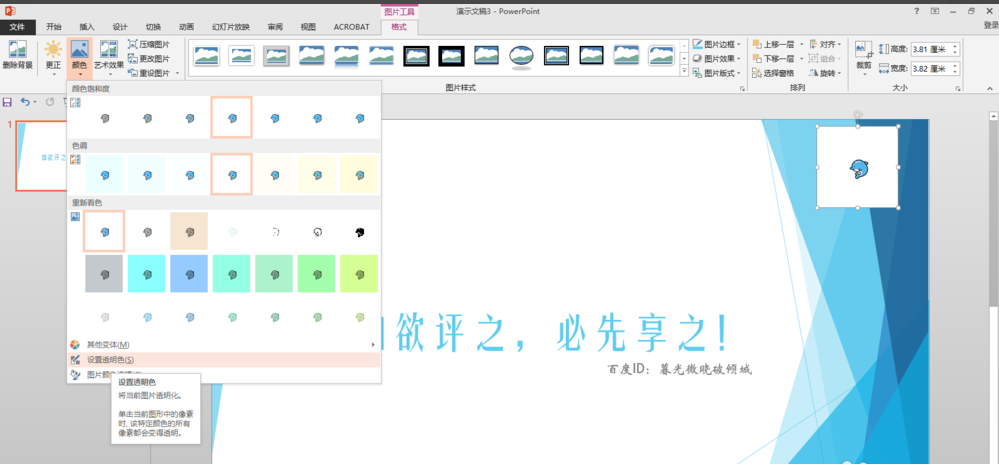Click the 宽度 (Width) input field
999x464 pixels.
click(x=931, y=68)
